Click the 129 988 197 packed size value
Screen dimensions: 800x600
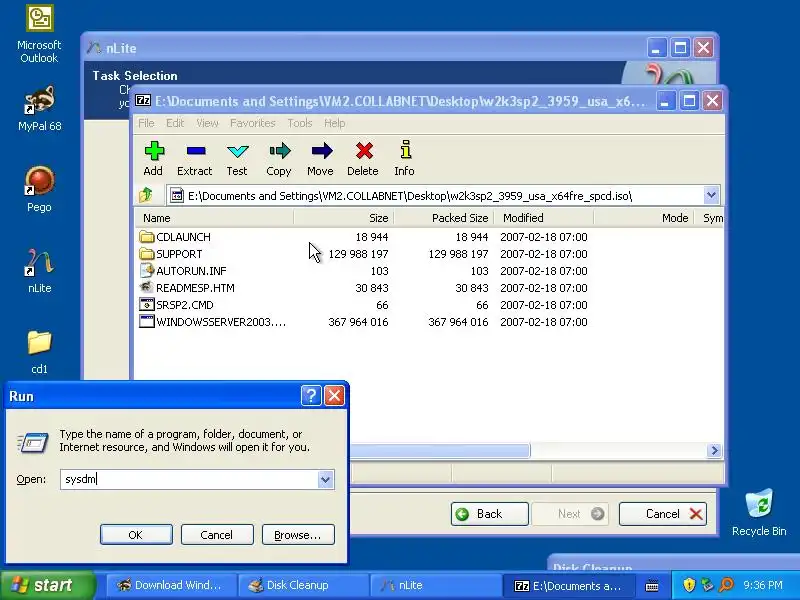[x=458, y=254]
